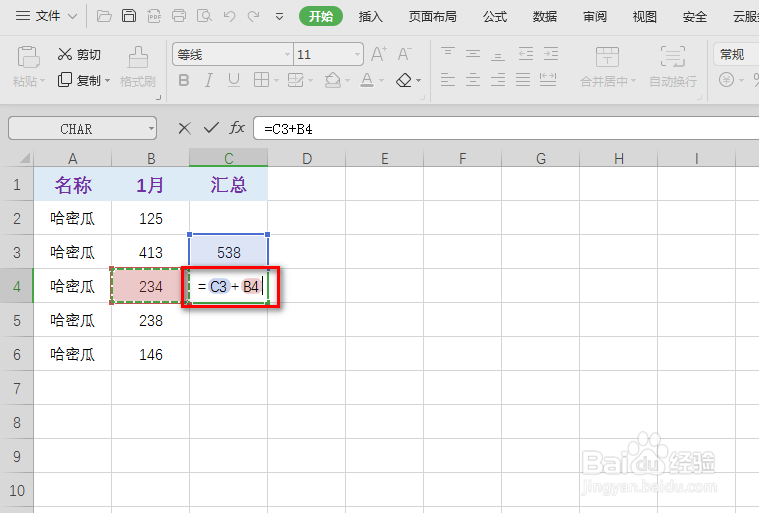Align text to the left
The height and width of the screenshot is (513, 759).
tap(448, 80)
